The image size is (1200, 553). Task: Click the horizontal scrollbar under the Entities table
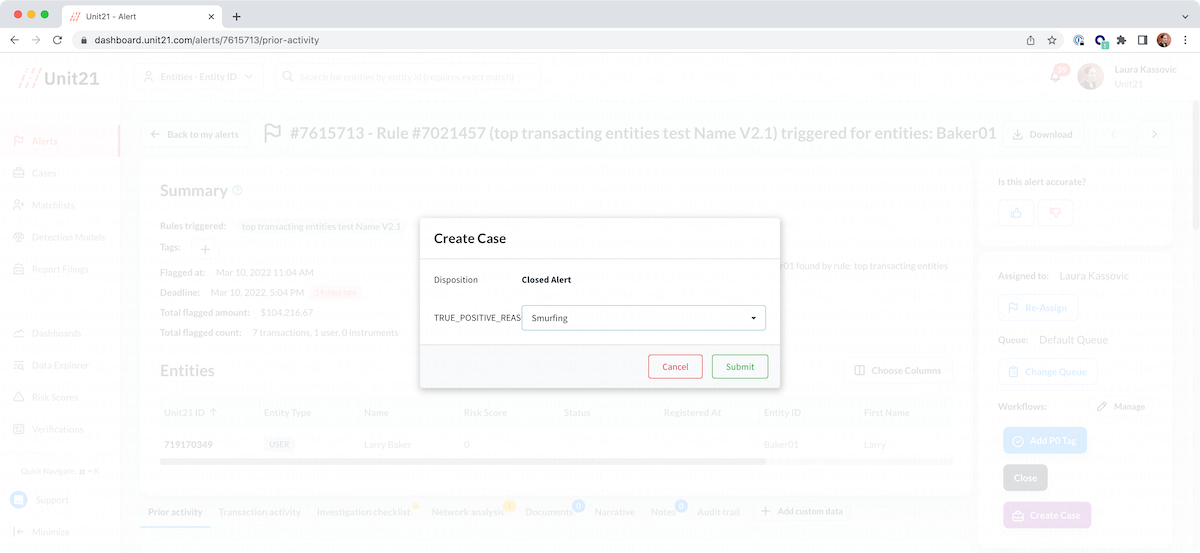pyautogui.click(x=462, y=461)
